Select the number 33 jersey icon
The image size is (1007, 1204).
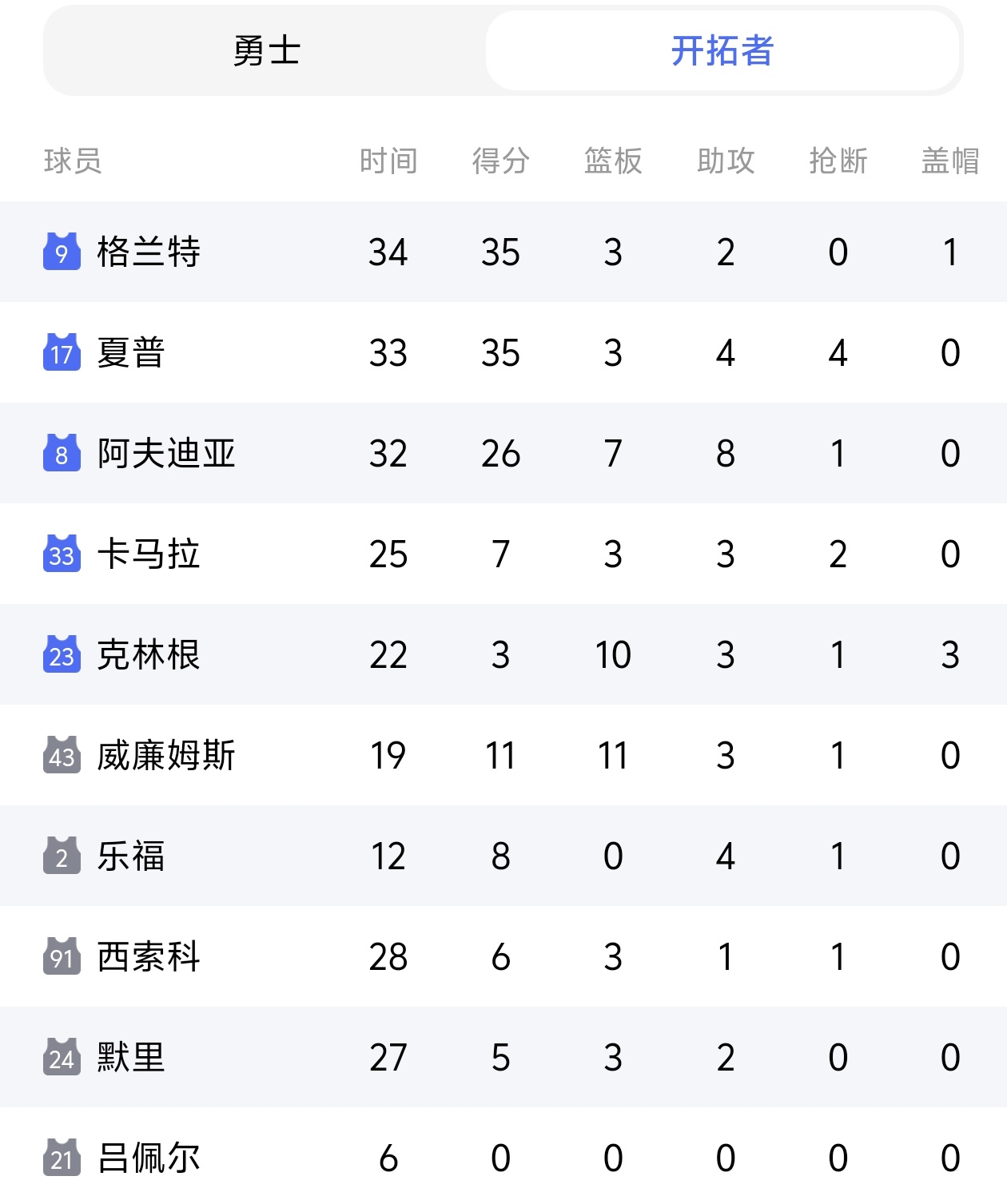tap(62, 554)
